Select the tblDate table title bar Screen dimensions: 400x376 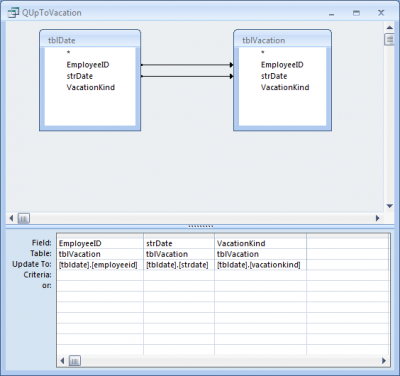coord(90,40)
